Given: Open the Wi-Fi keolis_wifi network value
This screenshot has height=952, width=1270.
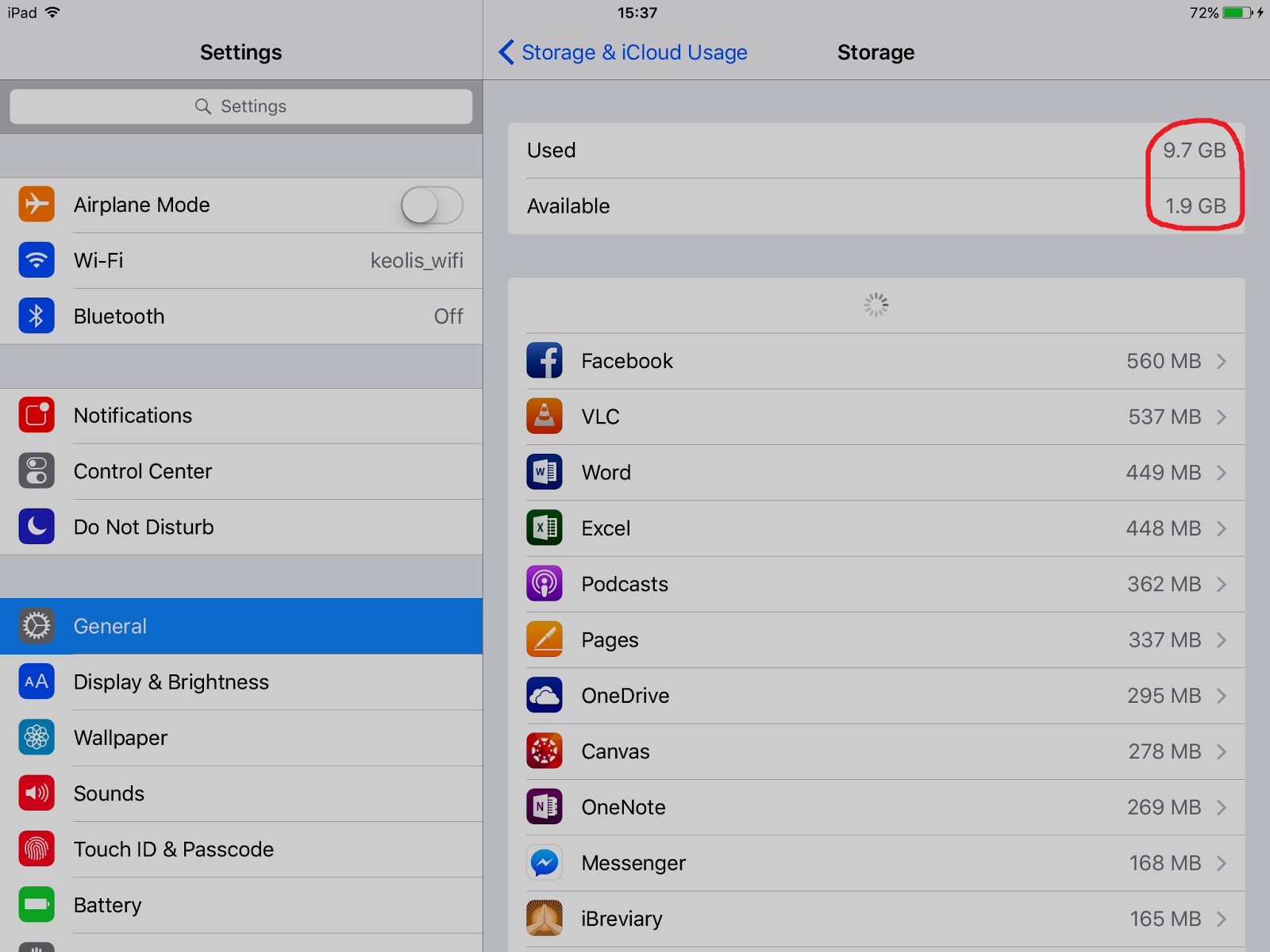Looking at the screenshot, I should 417,260.
